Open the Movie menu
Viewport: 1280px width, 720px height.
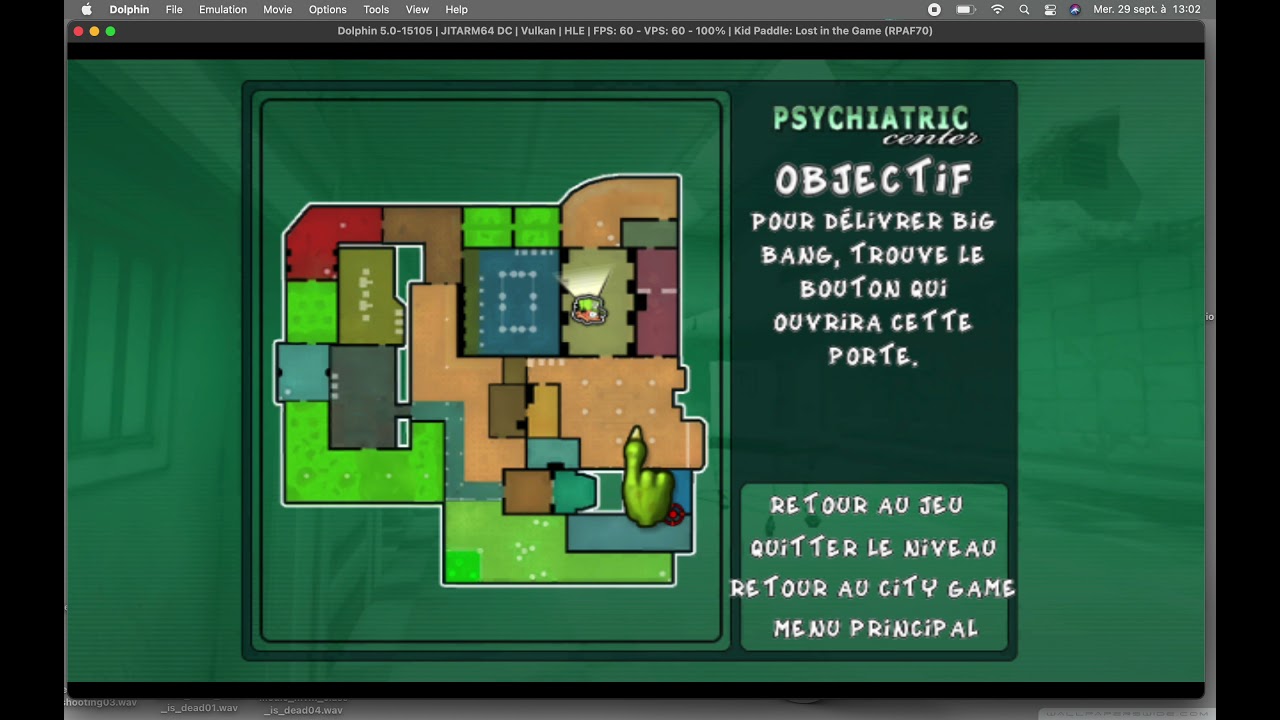pos(278,9)
